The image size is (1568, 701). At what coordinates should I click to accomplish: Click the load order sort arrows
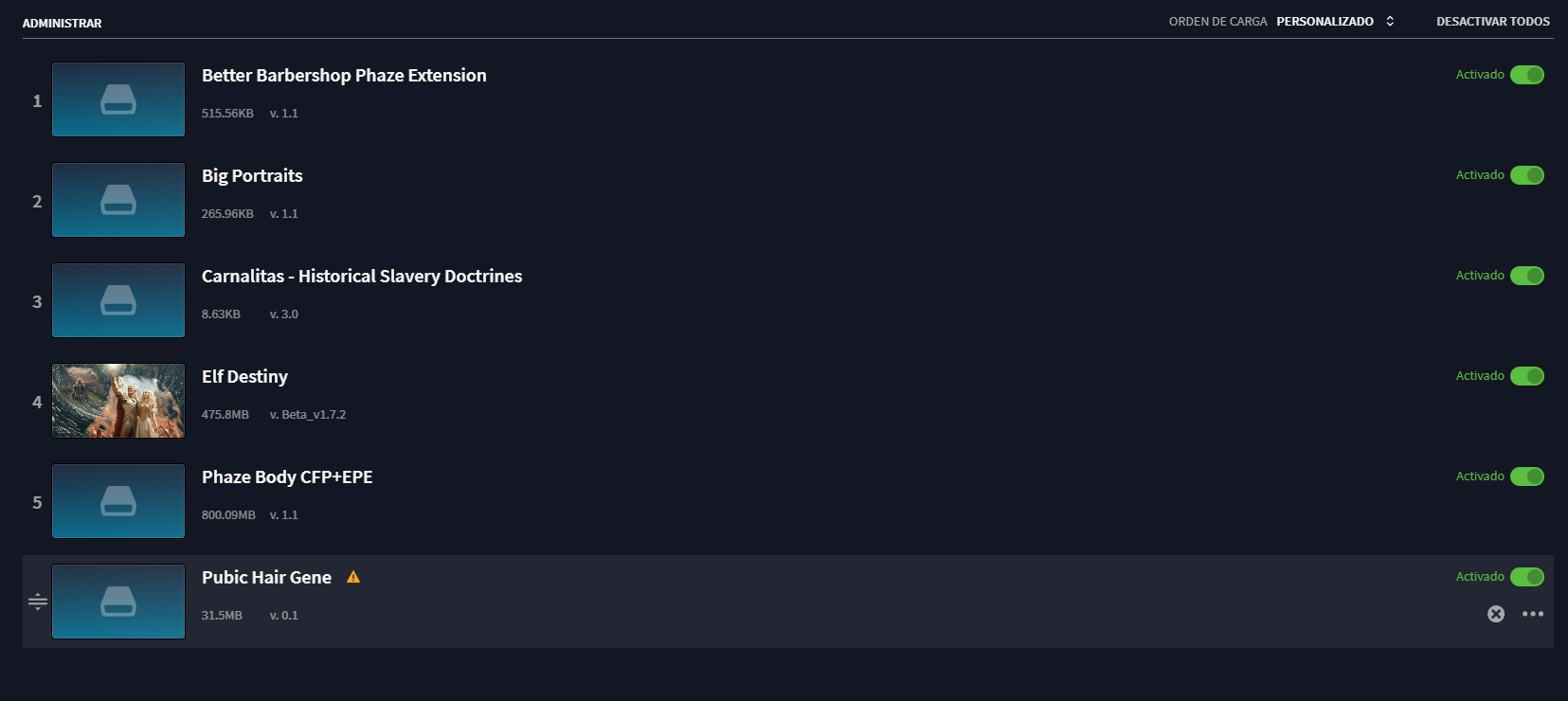click(x=1390, y=21)
